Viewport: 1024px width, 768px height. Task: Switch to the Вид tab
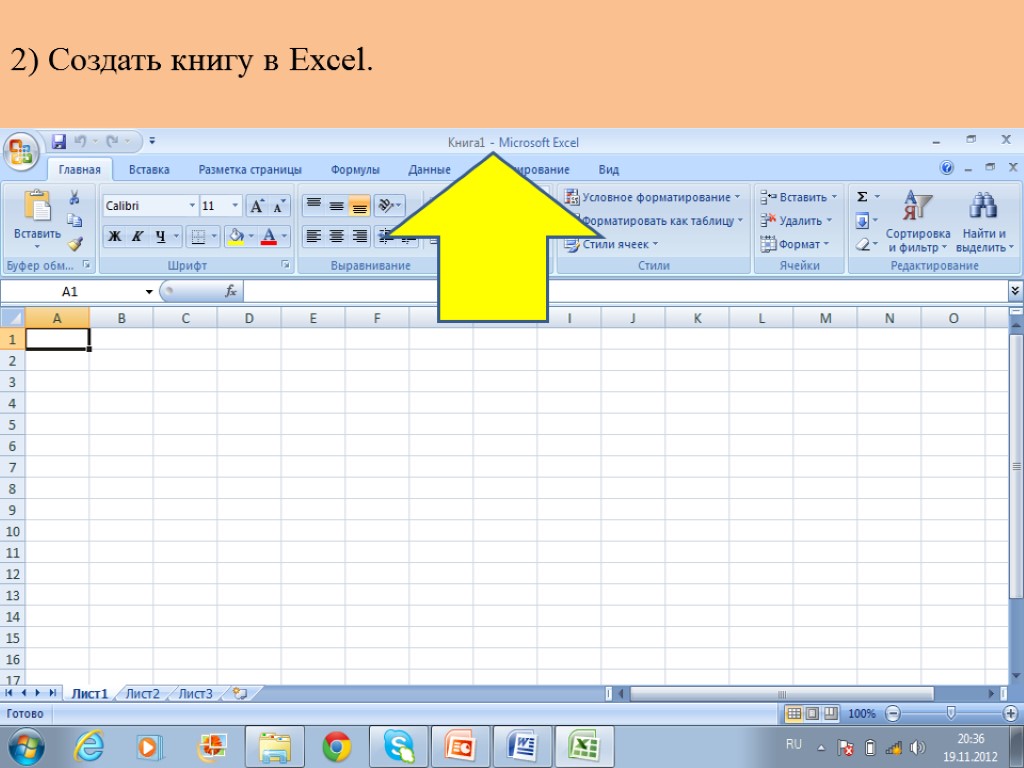tap(608, 169)
